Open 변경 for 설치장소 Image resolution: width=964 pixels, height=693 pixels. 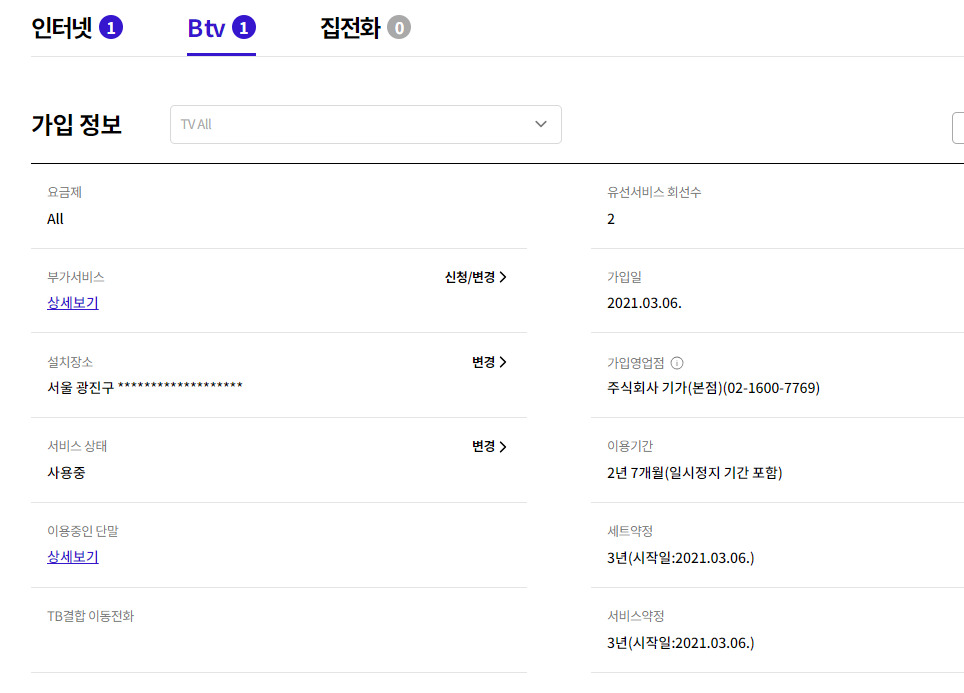(x=489, y=362)
